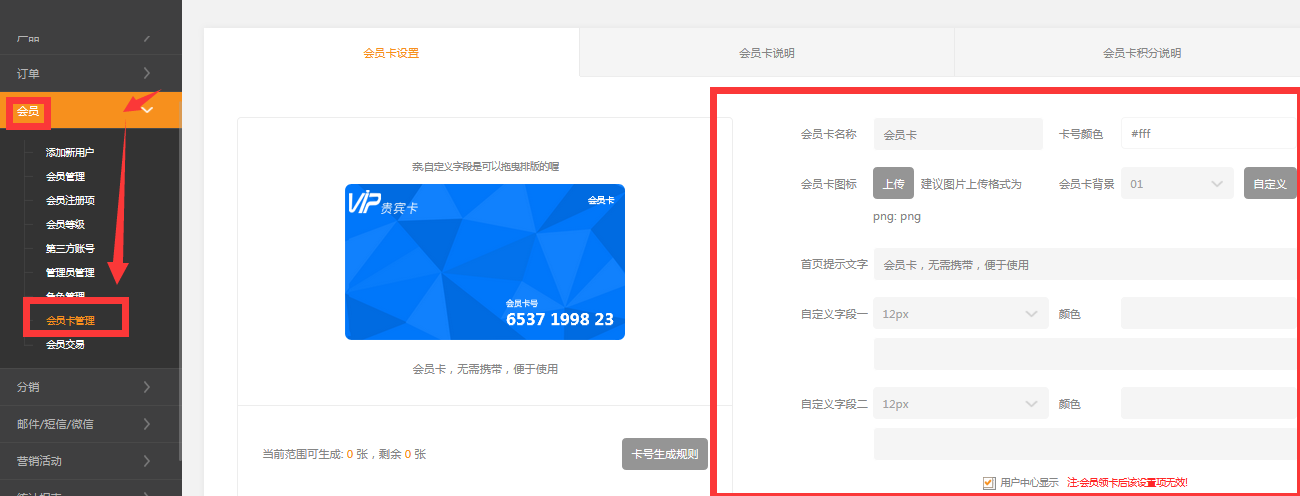Collapse the 会员 menu section
Viewport: 1300px width, 496px height.
[x=147, y=110]
